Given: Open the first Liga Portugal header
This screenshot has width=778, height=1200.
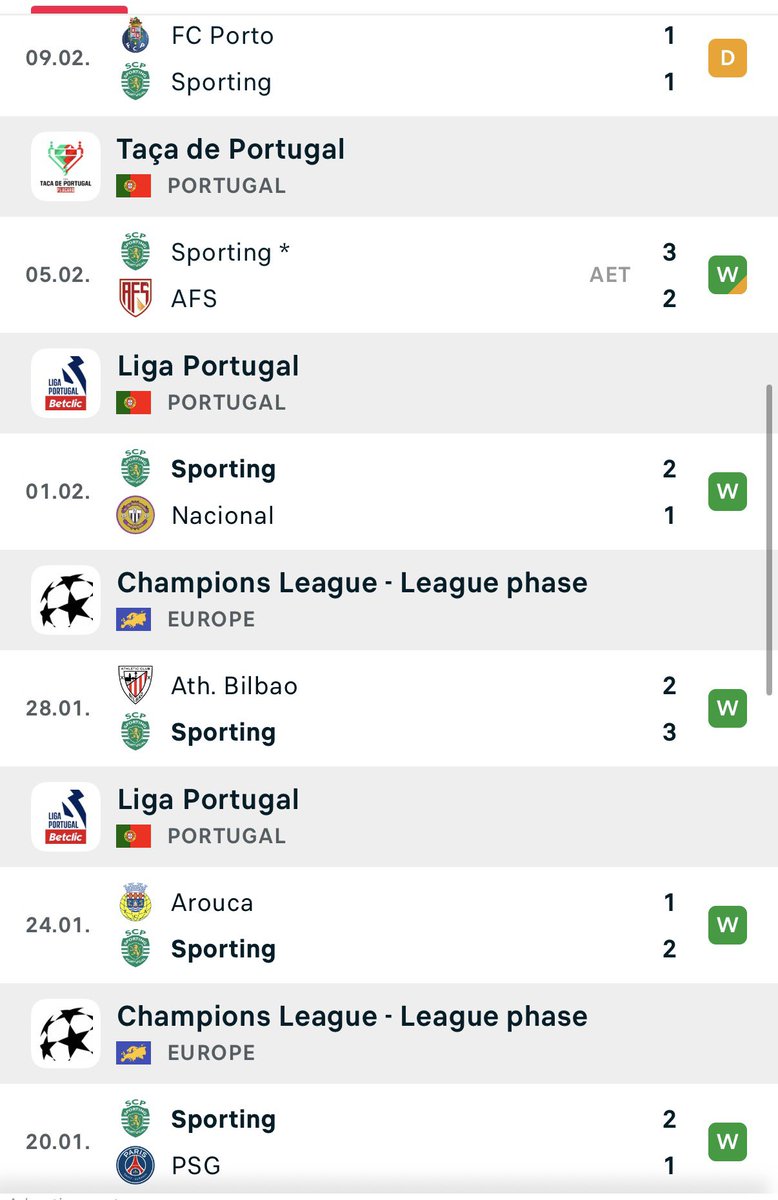Looking at the screenshot, I should (x=208, y=366).
